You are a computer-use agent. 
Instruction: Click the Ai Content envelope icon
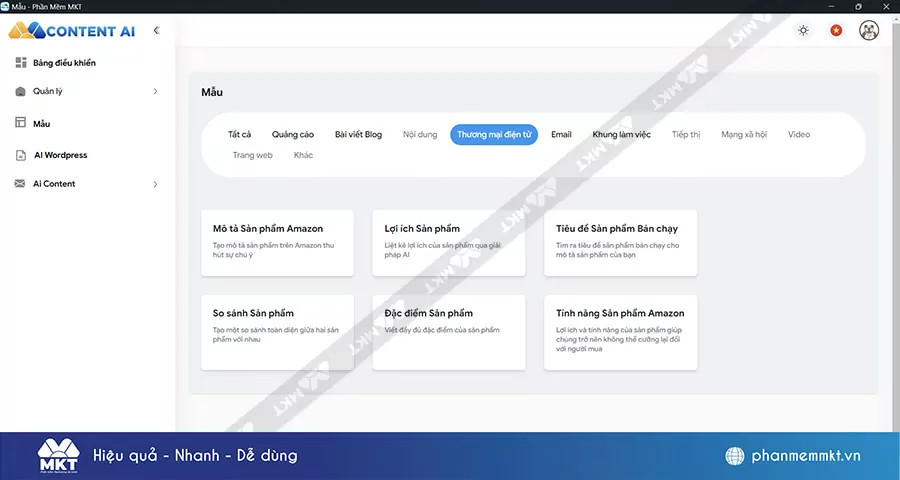(x=21, y=184)
